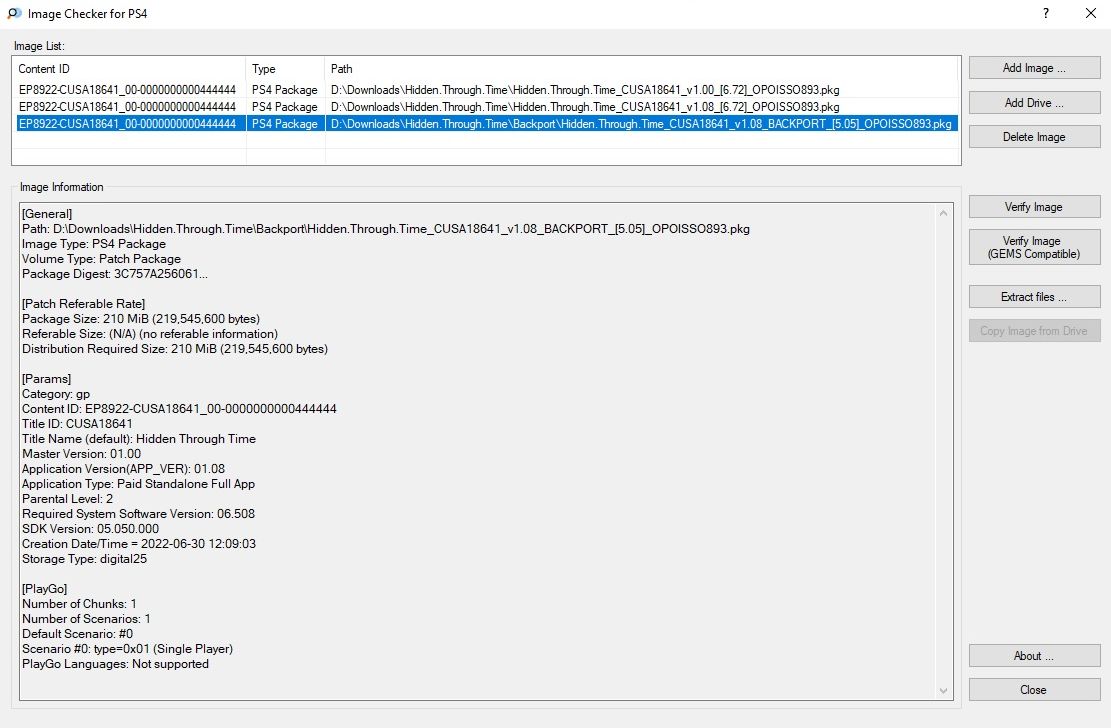Click PlayGo Languages: Not supported line
Viewport: 1111px width, 728px height.
pyautogui.click(x=115, y=664)
